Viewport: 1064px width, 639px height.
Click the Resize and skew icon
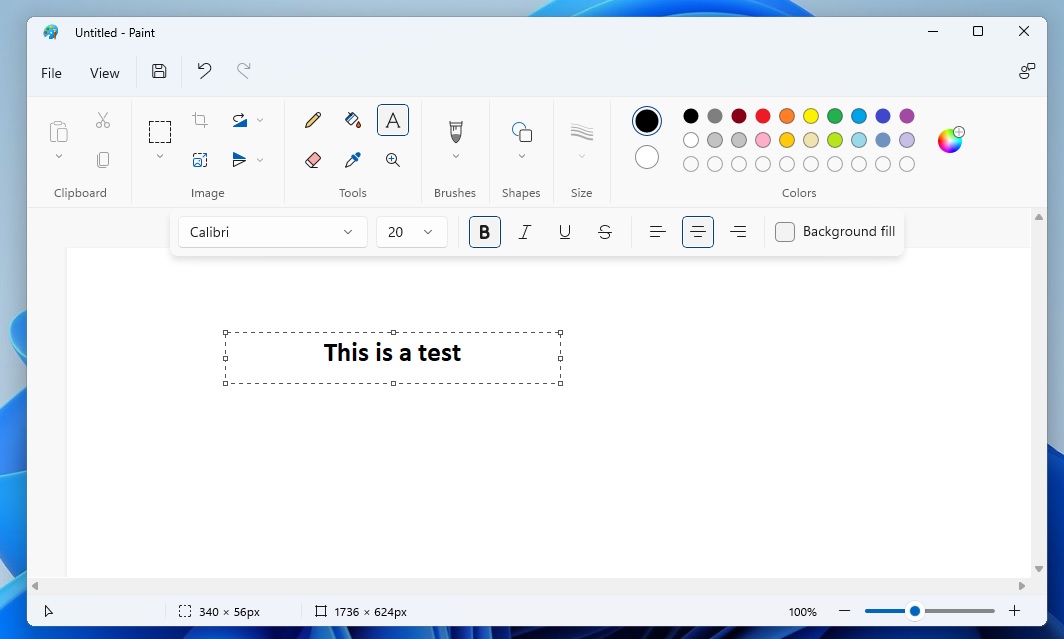click(200, 159)
